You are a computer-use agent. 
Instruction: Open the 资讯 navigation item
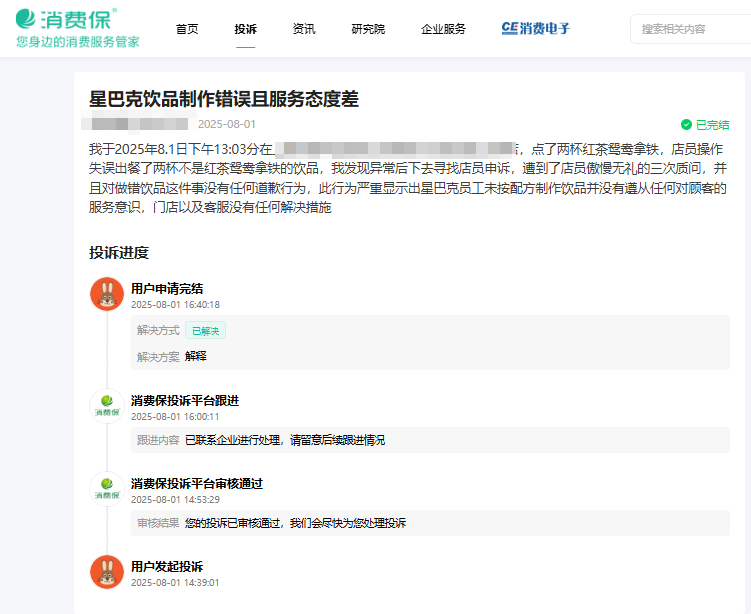(x=304, y=29)
